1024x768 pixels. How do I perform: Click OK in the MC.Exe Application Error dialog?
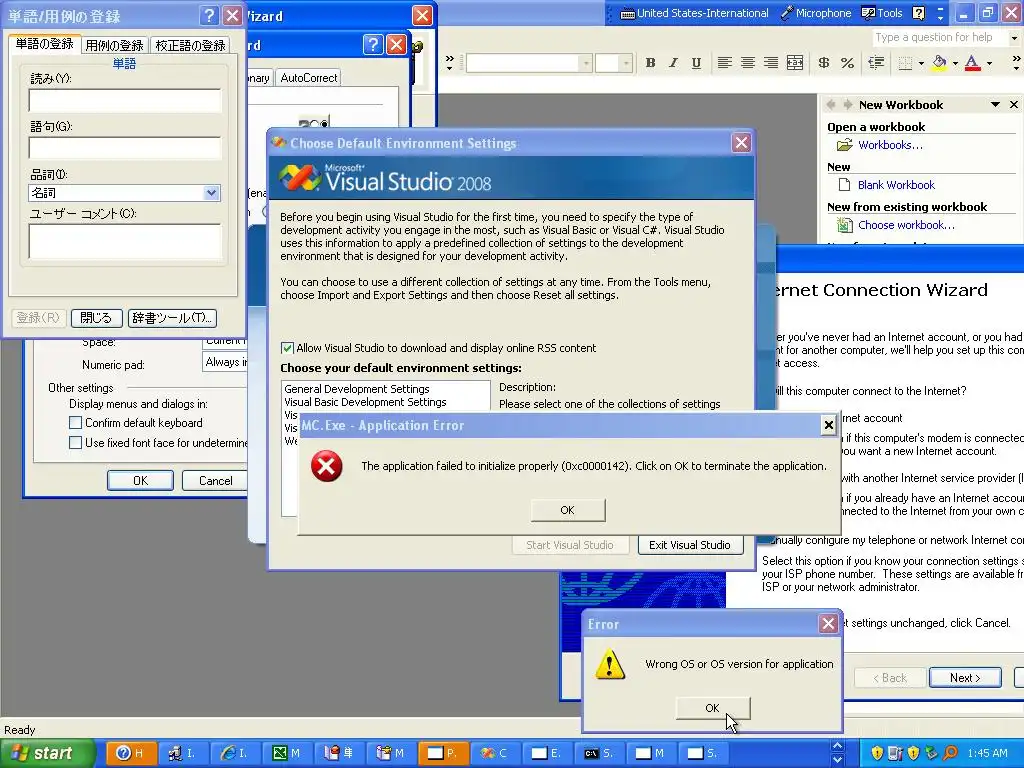[x=568, y=510]
